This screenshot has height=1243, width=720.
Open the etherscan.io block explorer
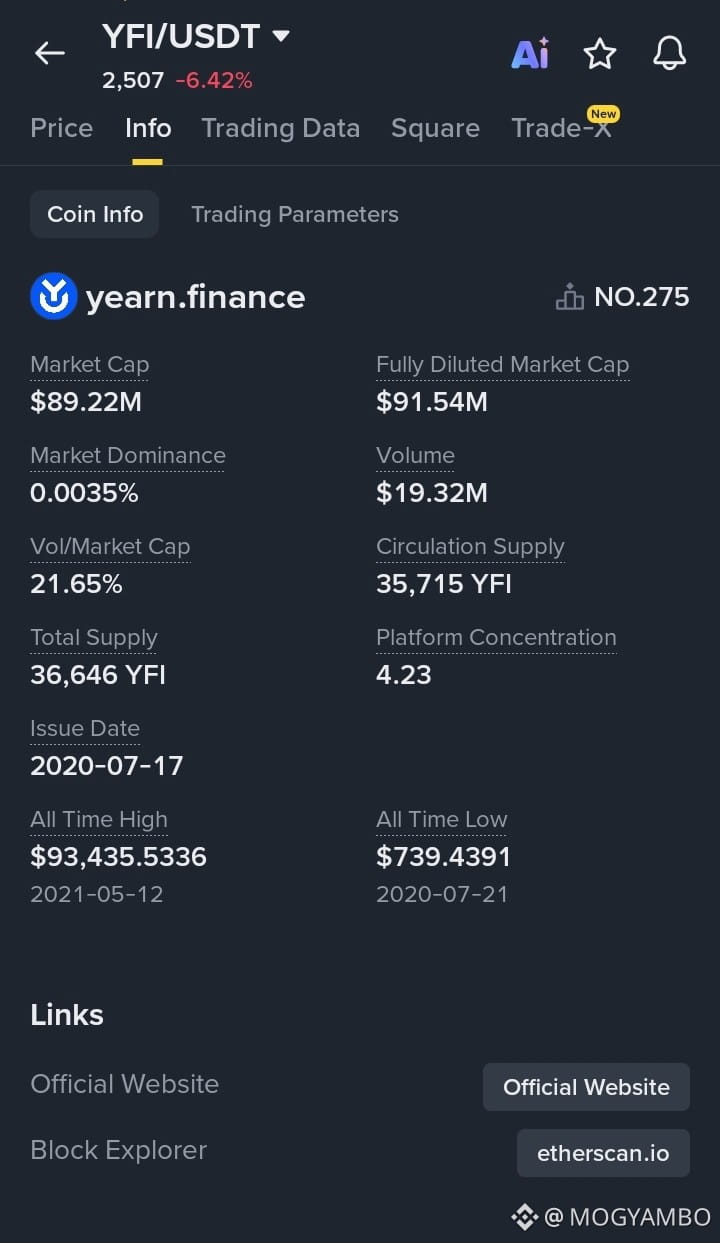603,1153
